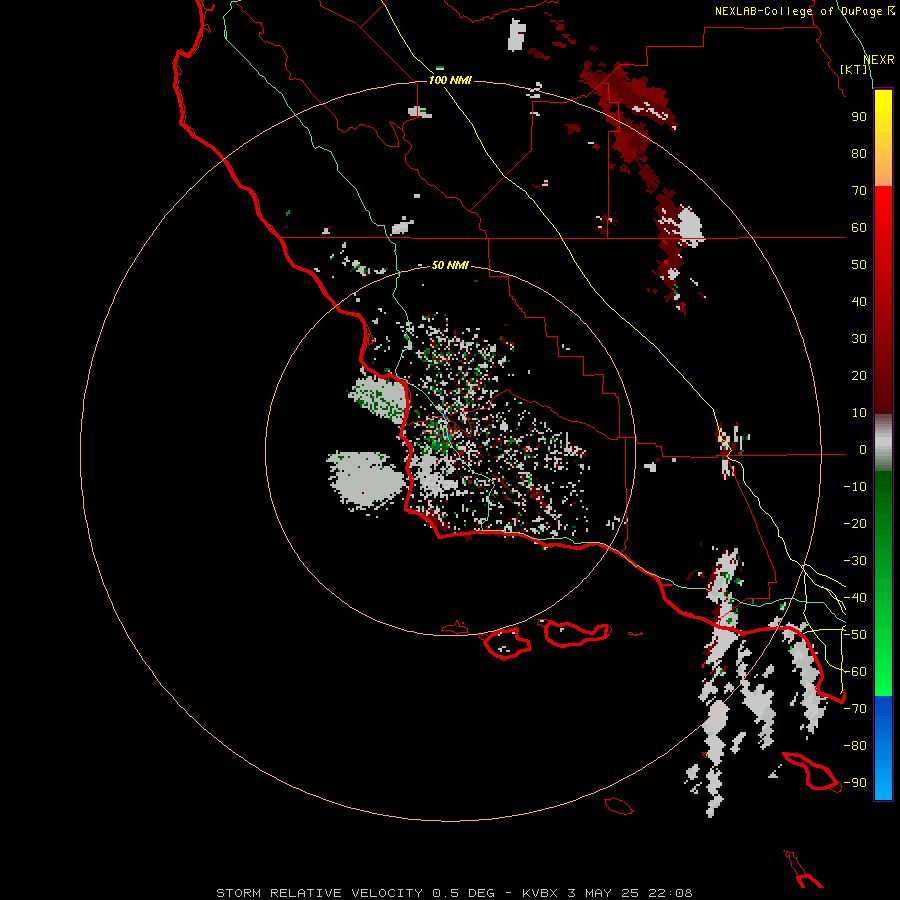Viewport: 900px width, 900px height.
Task: Click the -20 value on velocity scale
Action: 855,524
